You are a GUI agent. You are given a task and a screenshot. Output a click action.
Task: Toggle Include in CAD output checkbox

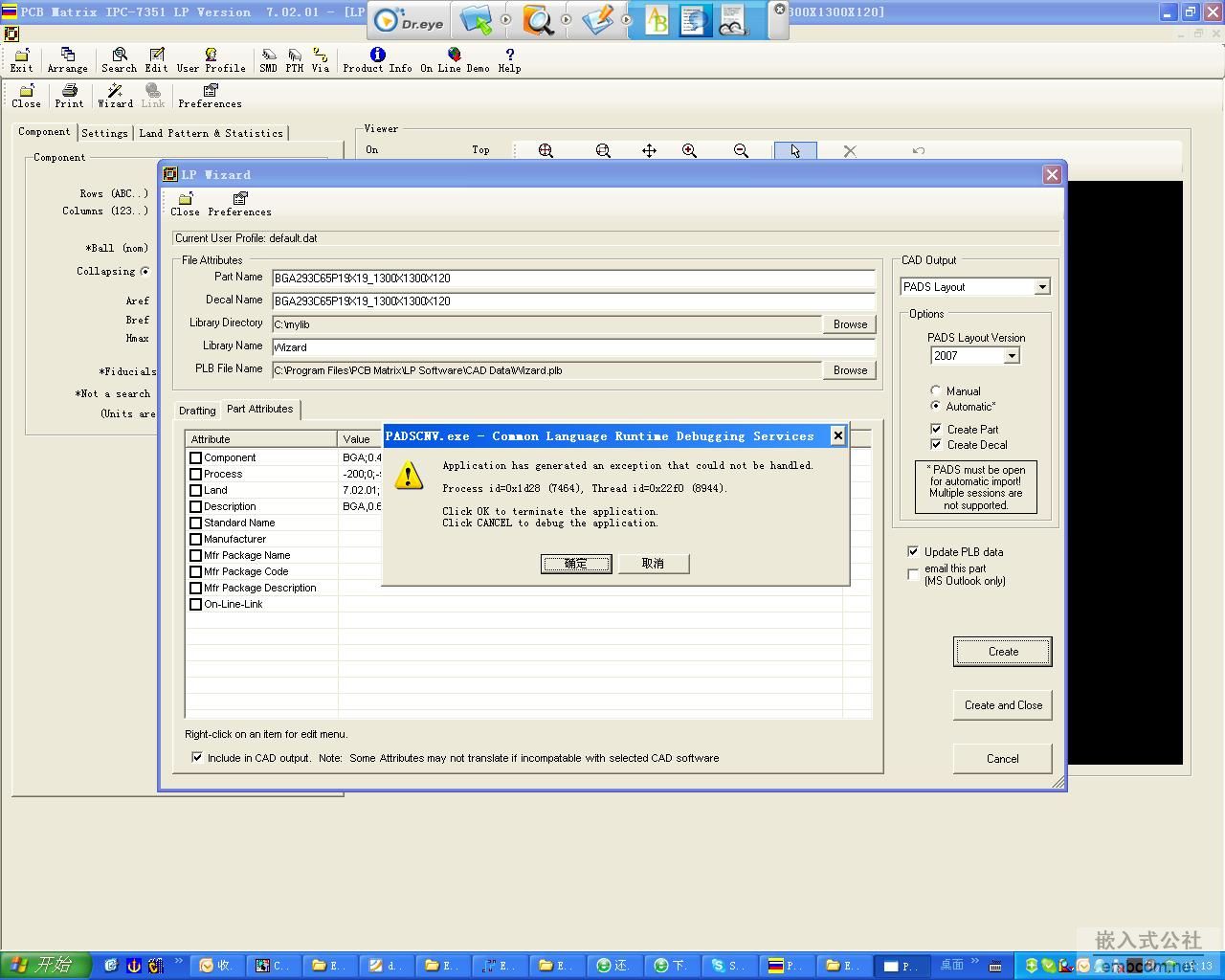coord(197,757)
